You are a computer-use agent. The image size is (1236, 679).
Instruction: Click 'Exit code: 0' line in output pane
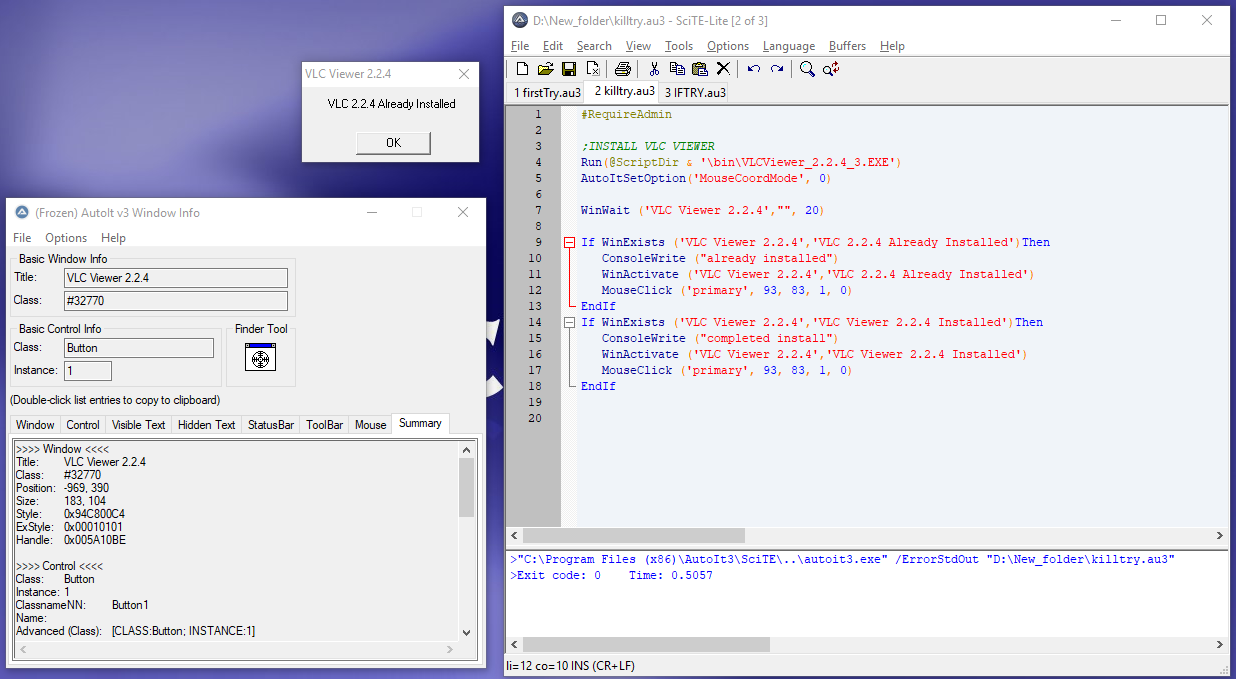click(x=611, y=576)
